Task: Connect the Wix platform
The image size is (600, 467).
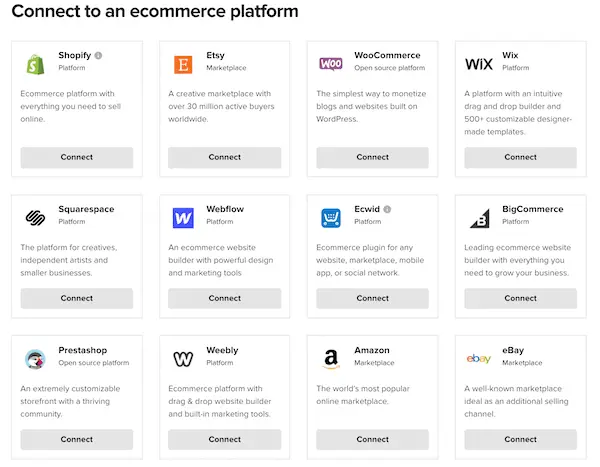Action: point(520,157)
